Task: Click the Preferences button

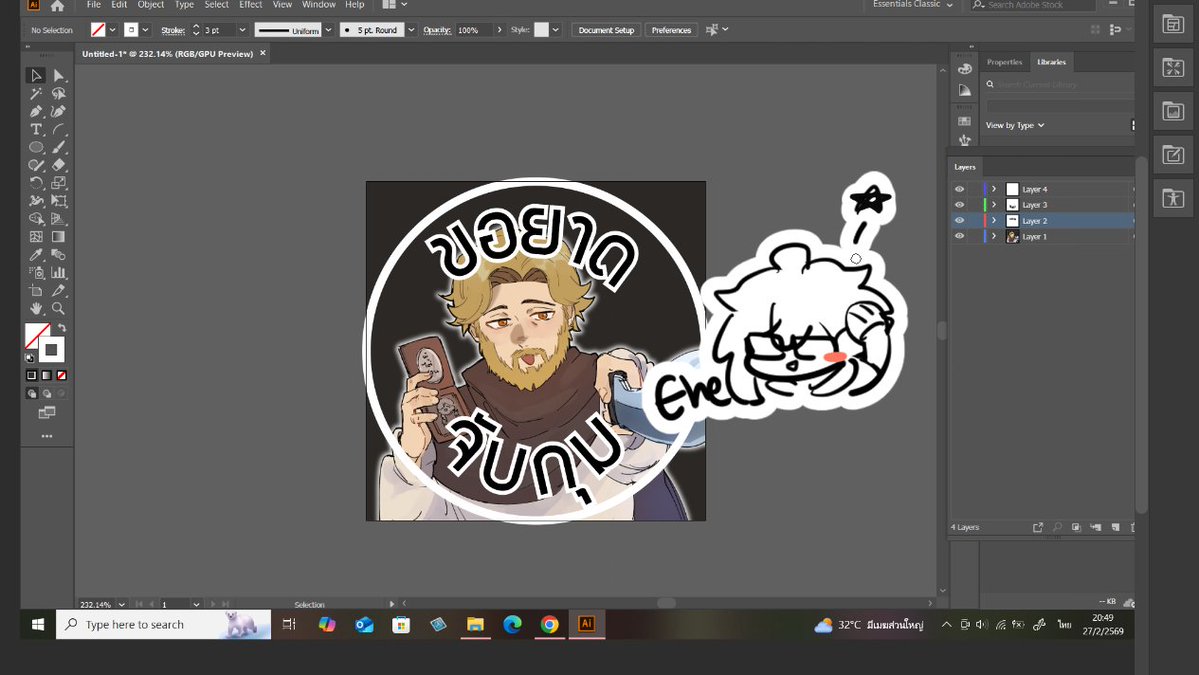Action: click(671, 30)
